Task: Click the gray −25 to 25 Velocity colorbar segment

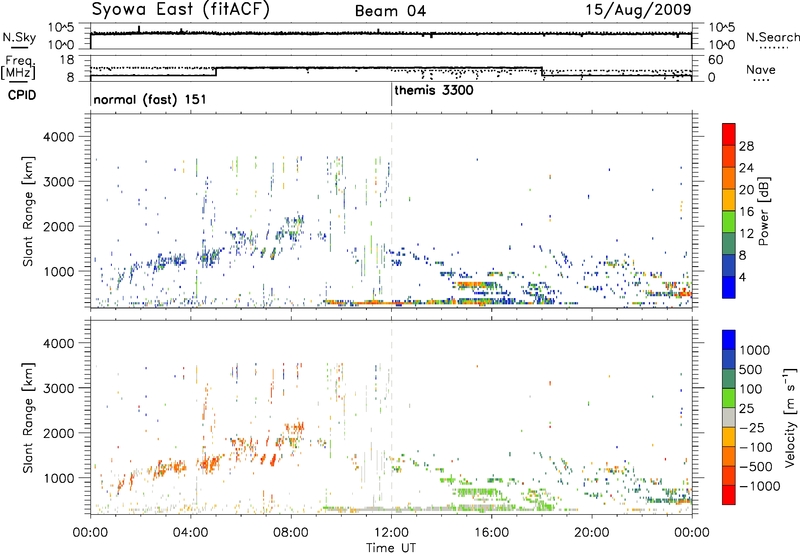Action: 729,417
